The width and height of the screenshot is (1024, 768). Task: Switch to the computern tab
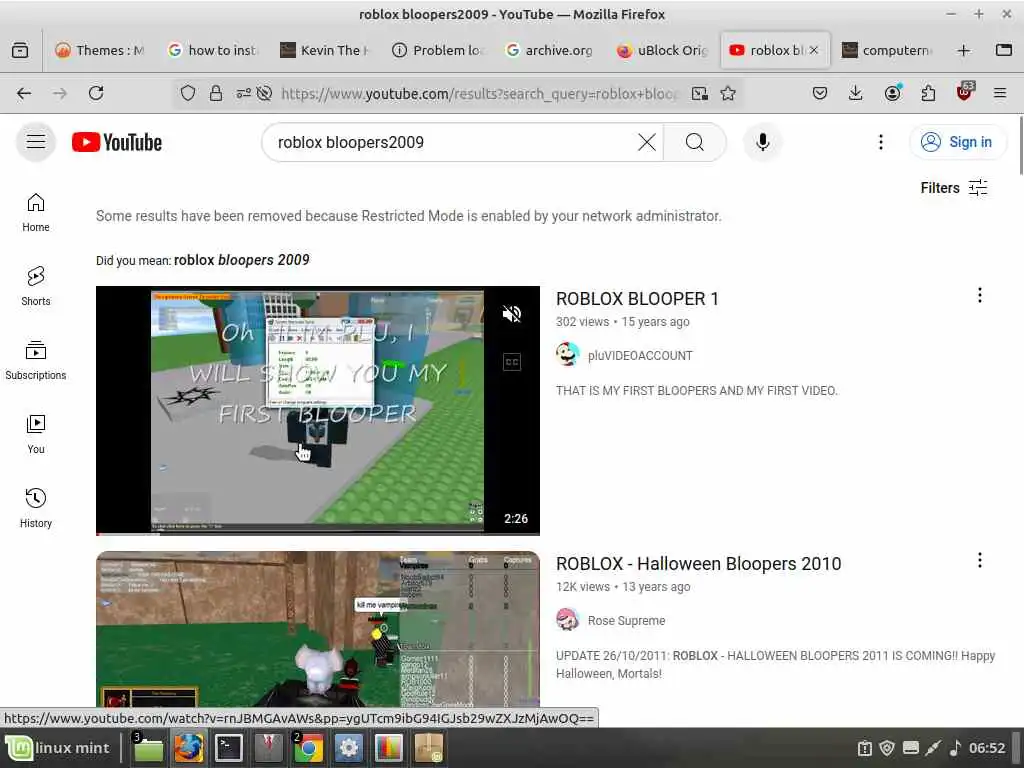tap(887, 50)
